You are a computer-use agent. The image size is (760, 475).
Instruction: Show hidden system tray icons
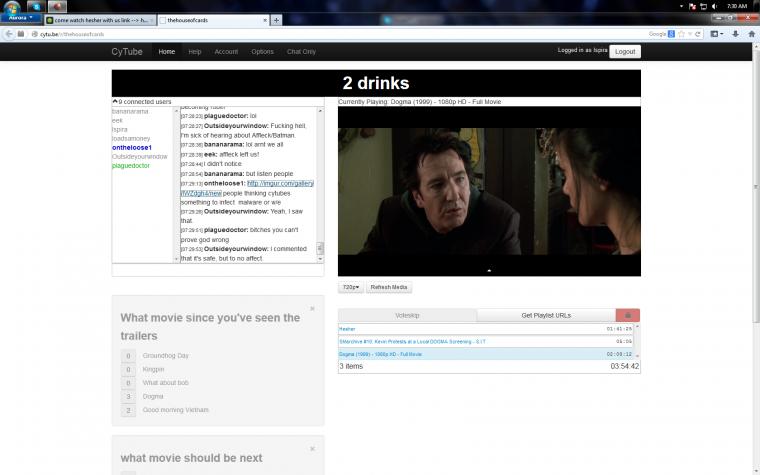[x=681, y=6]
